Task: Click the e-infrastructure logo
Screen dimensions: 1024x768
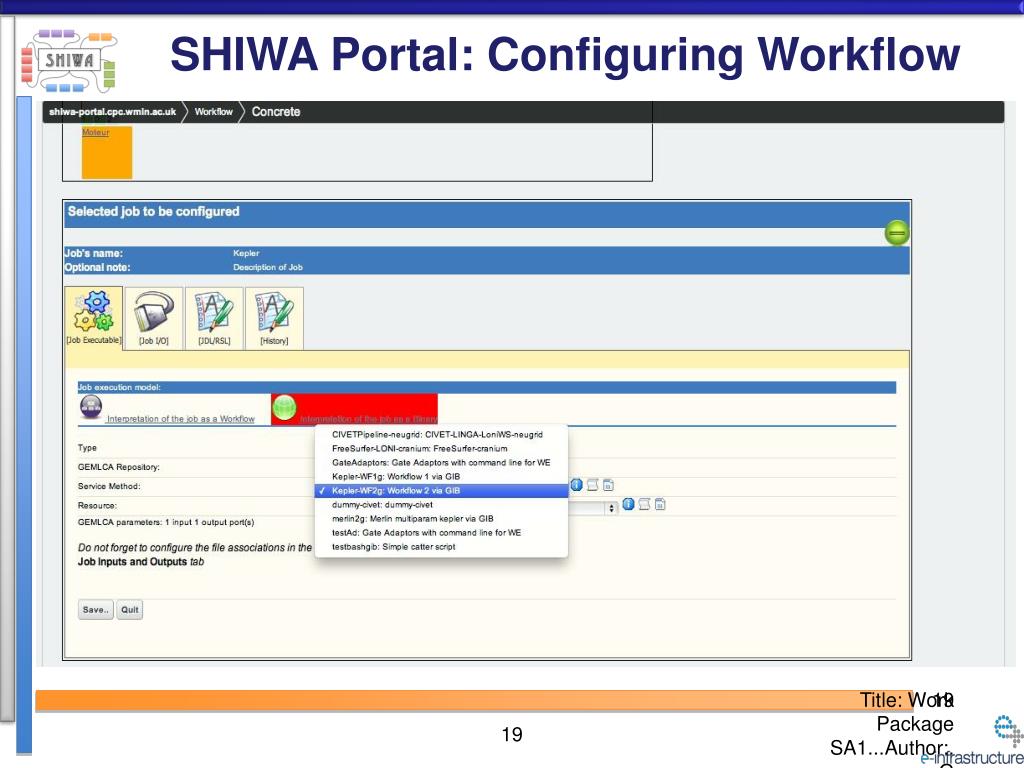Action: (974, 741)
